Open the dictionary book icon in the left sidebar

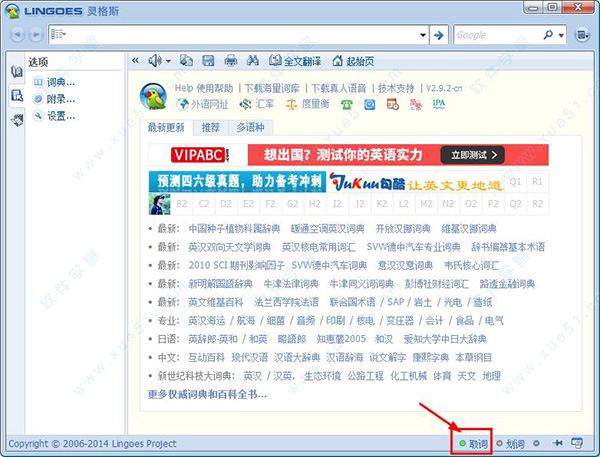coord(16,72)
